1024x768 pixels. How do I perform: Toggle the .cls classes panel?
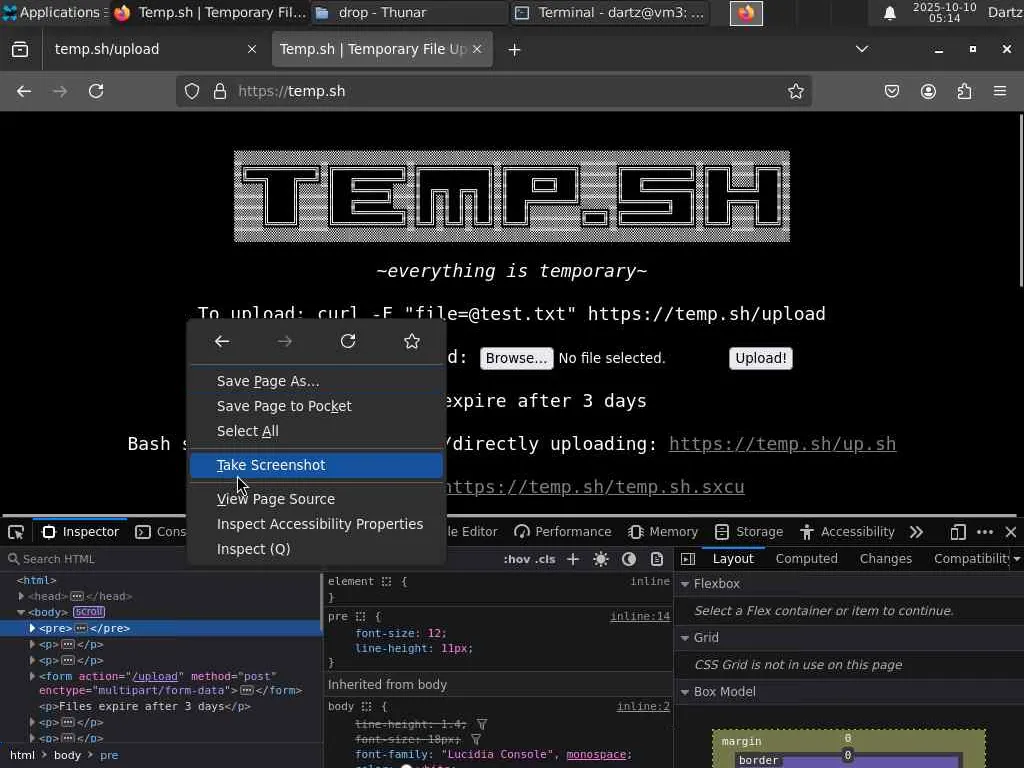point(545,559)
